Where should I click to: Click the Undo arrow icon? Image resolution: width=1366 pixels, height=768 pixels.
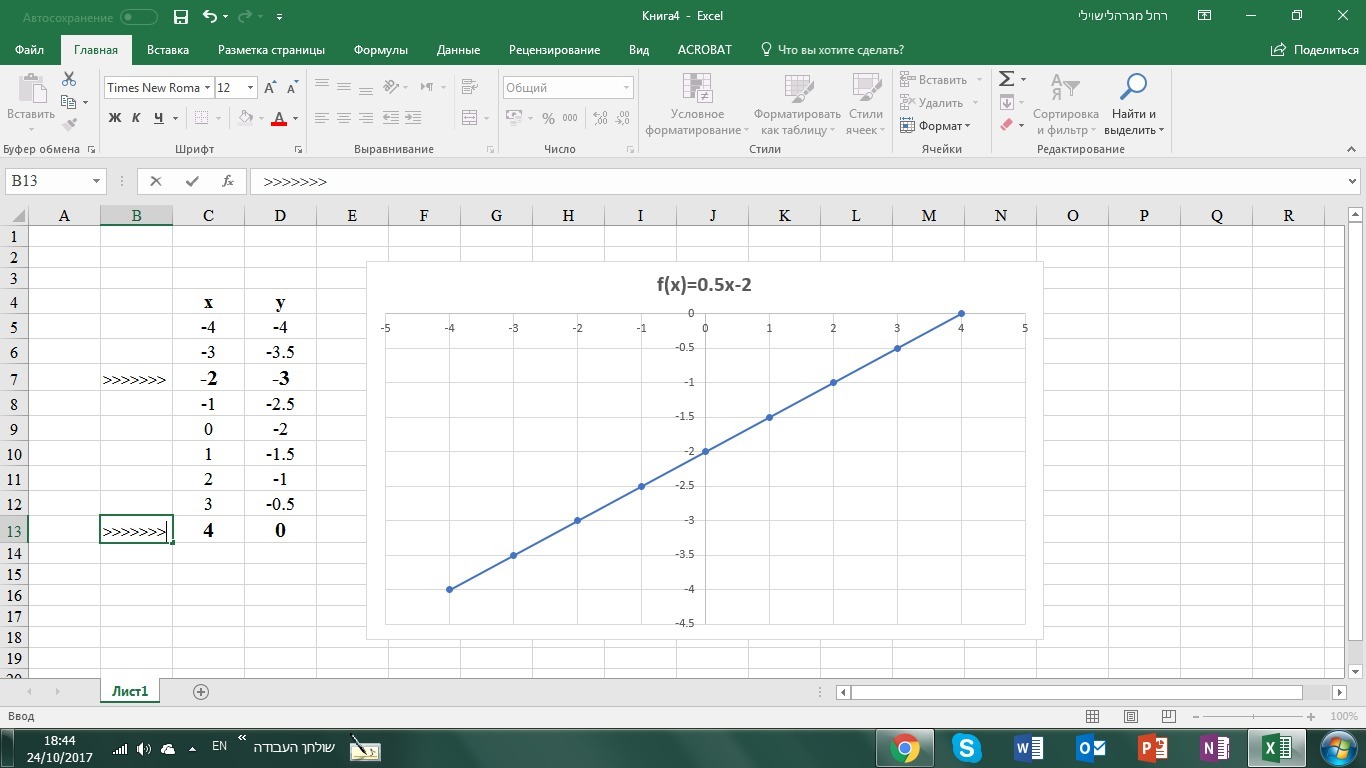pos(210,16)
